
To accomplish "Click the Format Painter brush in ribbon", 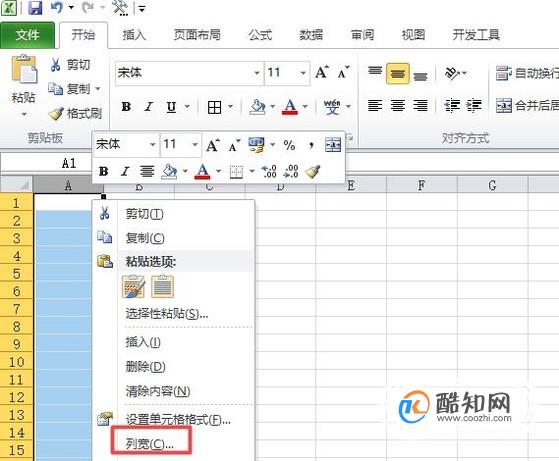I will tap(75, 114).
